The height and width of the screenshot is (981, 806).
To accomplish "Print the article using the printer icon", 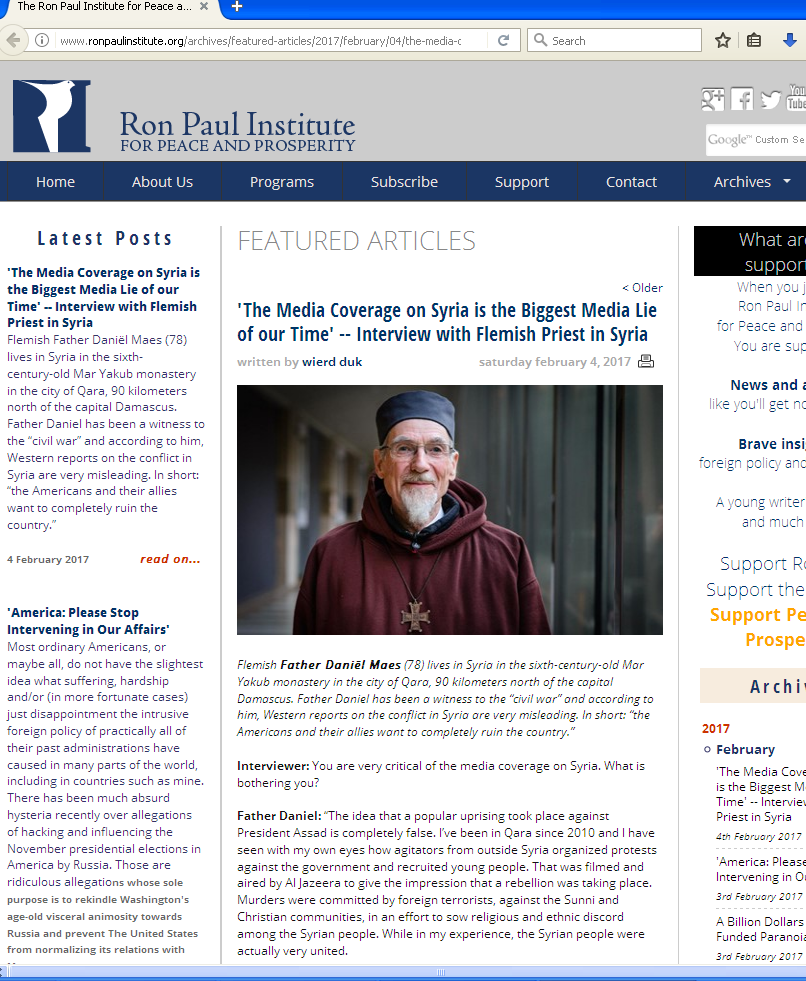I will pos(646,362).
